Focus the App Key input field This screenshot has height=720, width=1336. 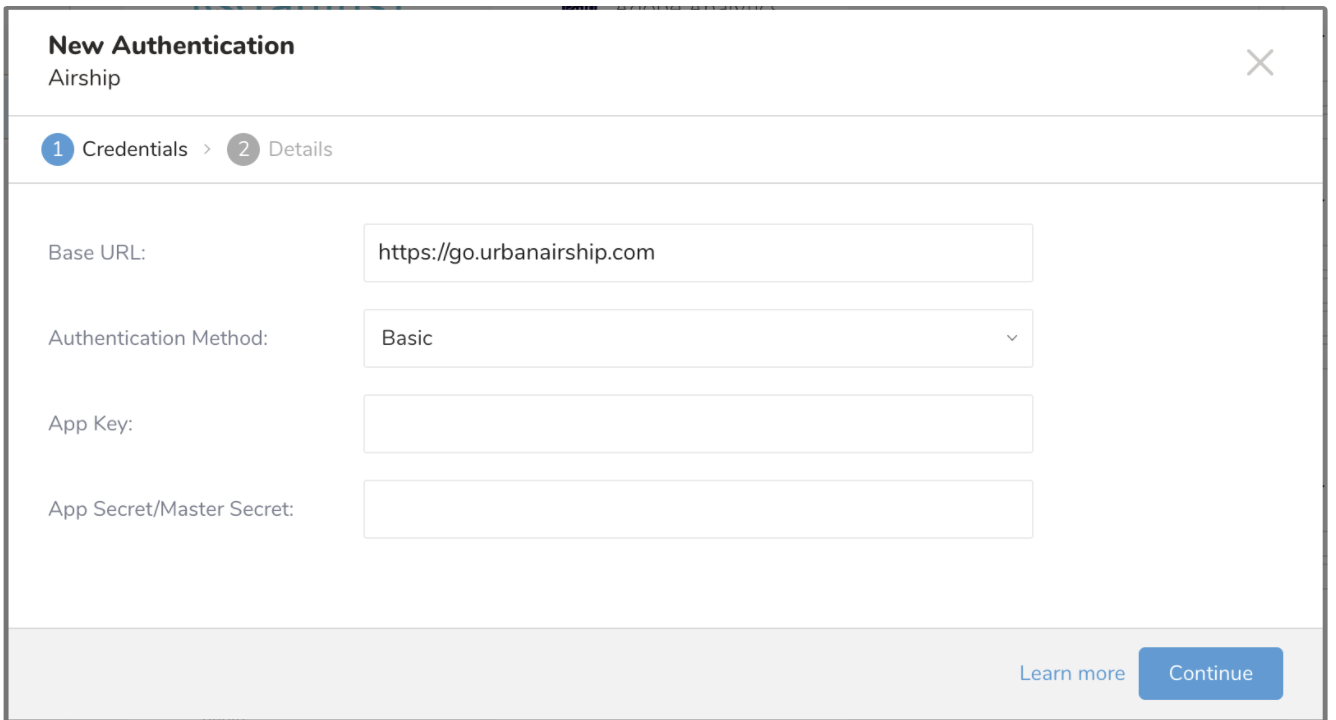coord(697,424)
